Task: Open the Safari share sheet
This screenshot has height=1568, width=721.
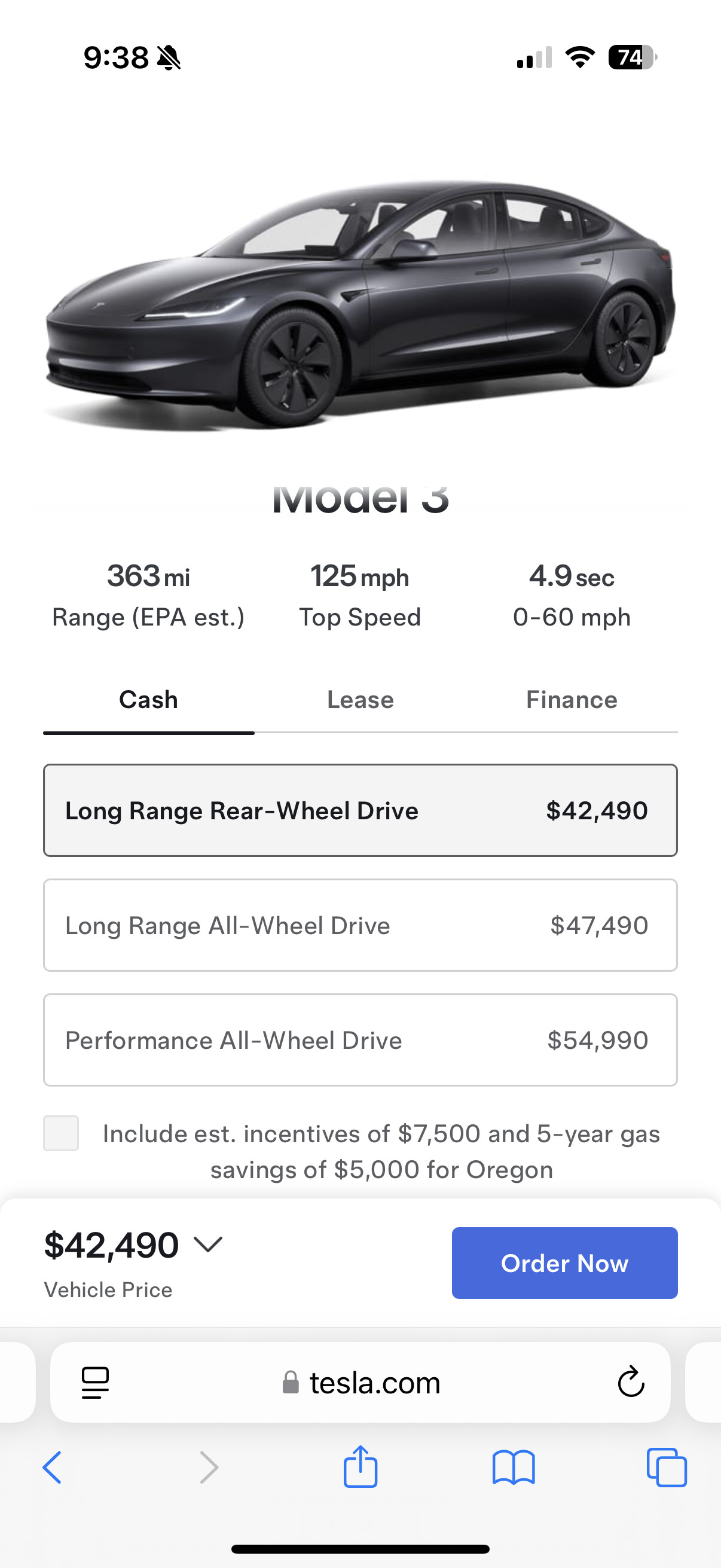Action: [x=360, y=1467]
